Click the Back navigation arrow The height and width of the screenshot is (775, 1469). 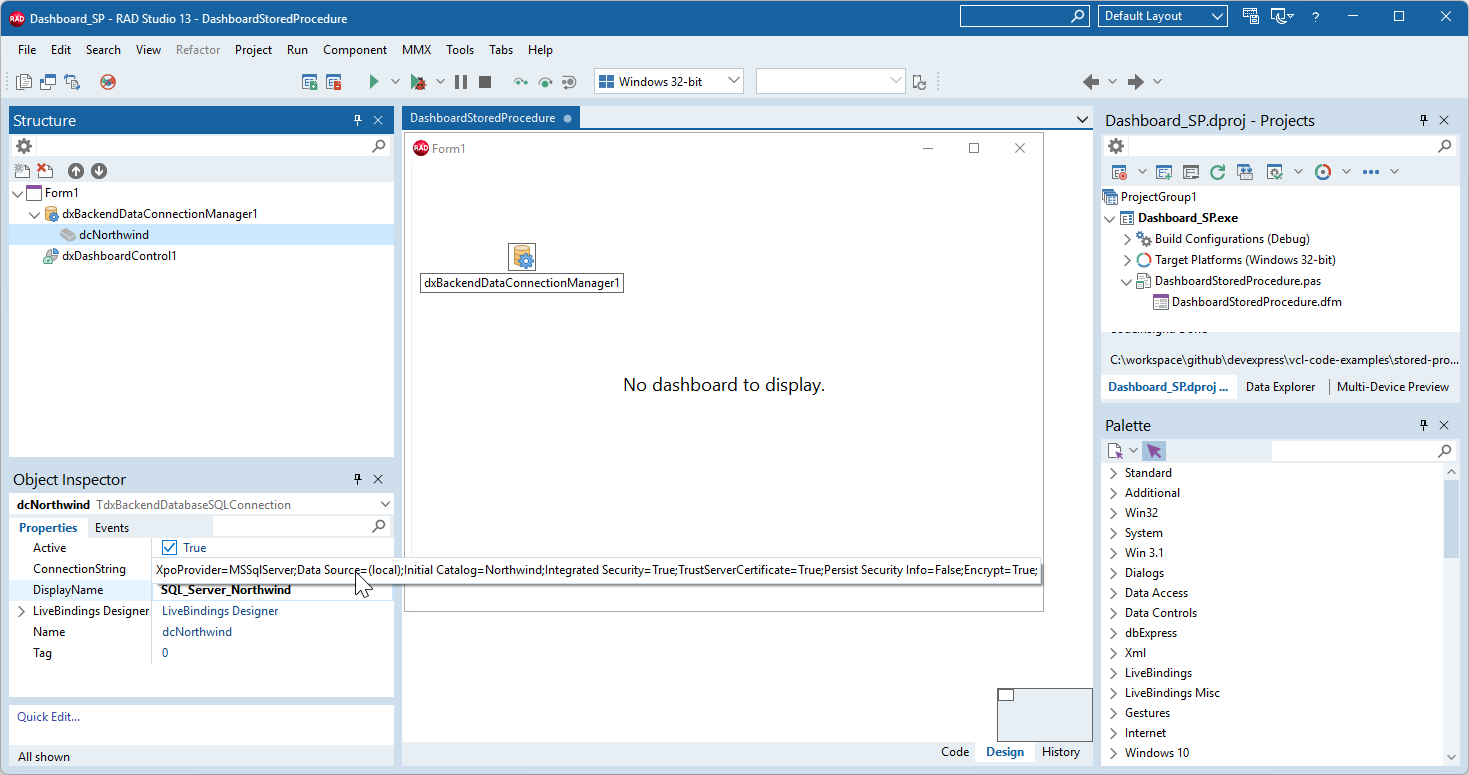point(1091,82)
